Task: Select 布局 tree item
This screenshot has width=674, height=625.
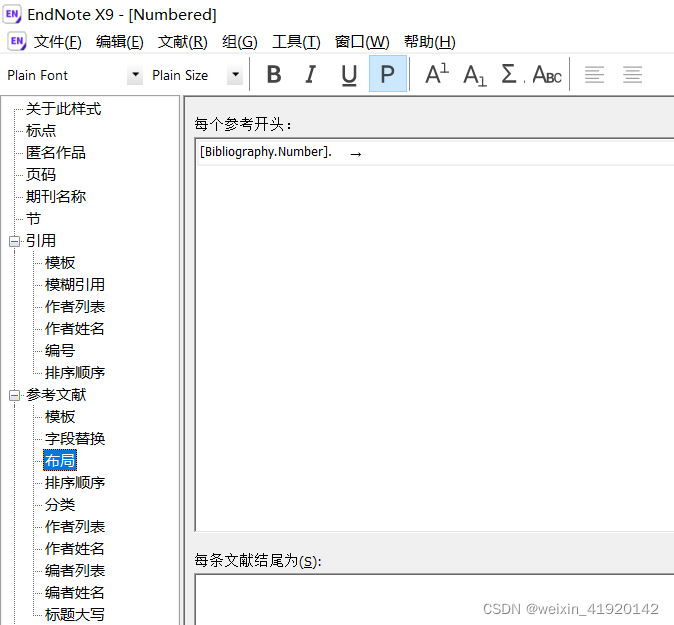Action: click(x=60, y=460)
